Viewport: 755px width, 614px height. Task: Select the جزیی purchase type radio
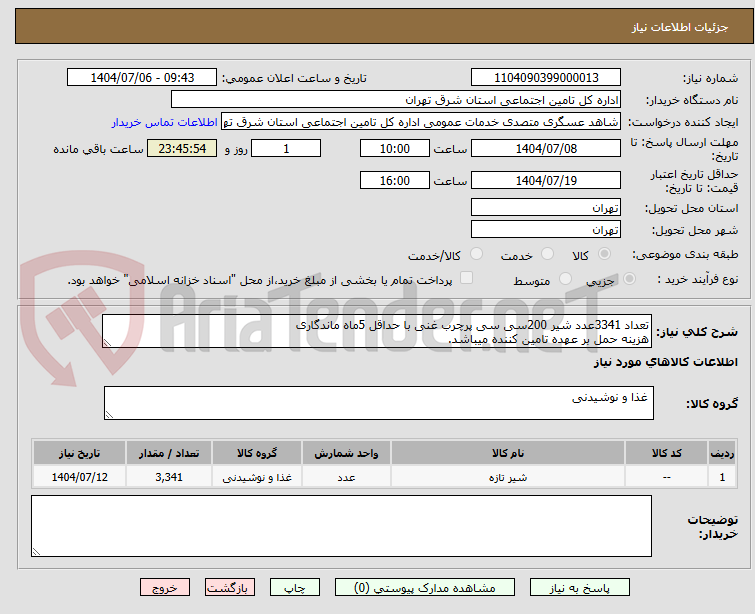pyautogui.click(x=629, y=278)
